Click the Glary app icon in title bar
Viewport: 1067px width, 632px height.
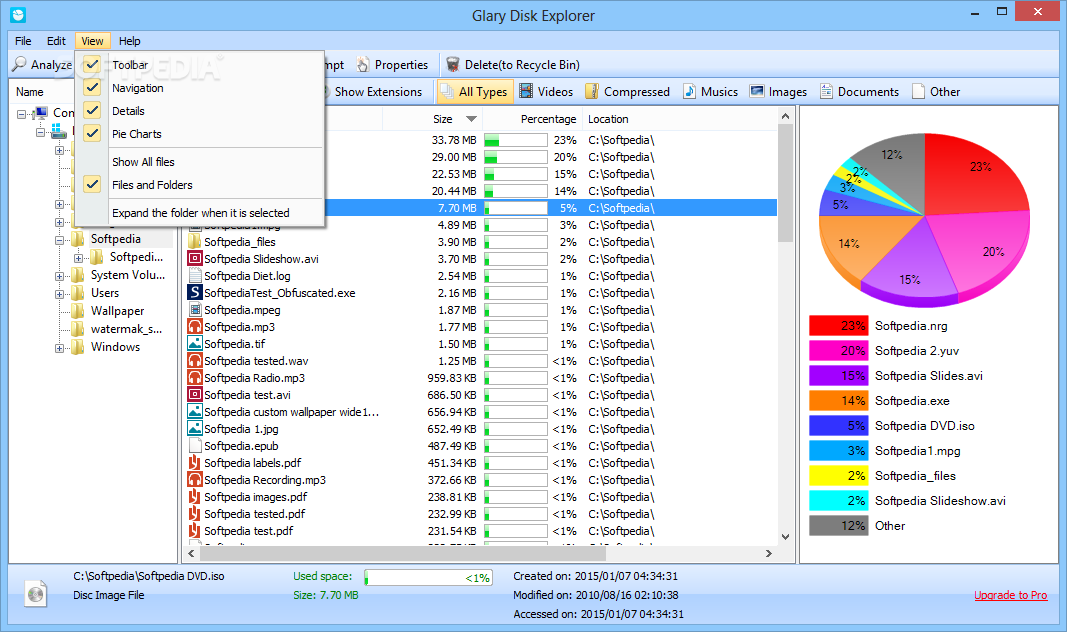pyautogui.click(x=18, y=14)
